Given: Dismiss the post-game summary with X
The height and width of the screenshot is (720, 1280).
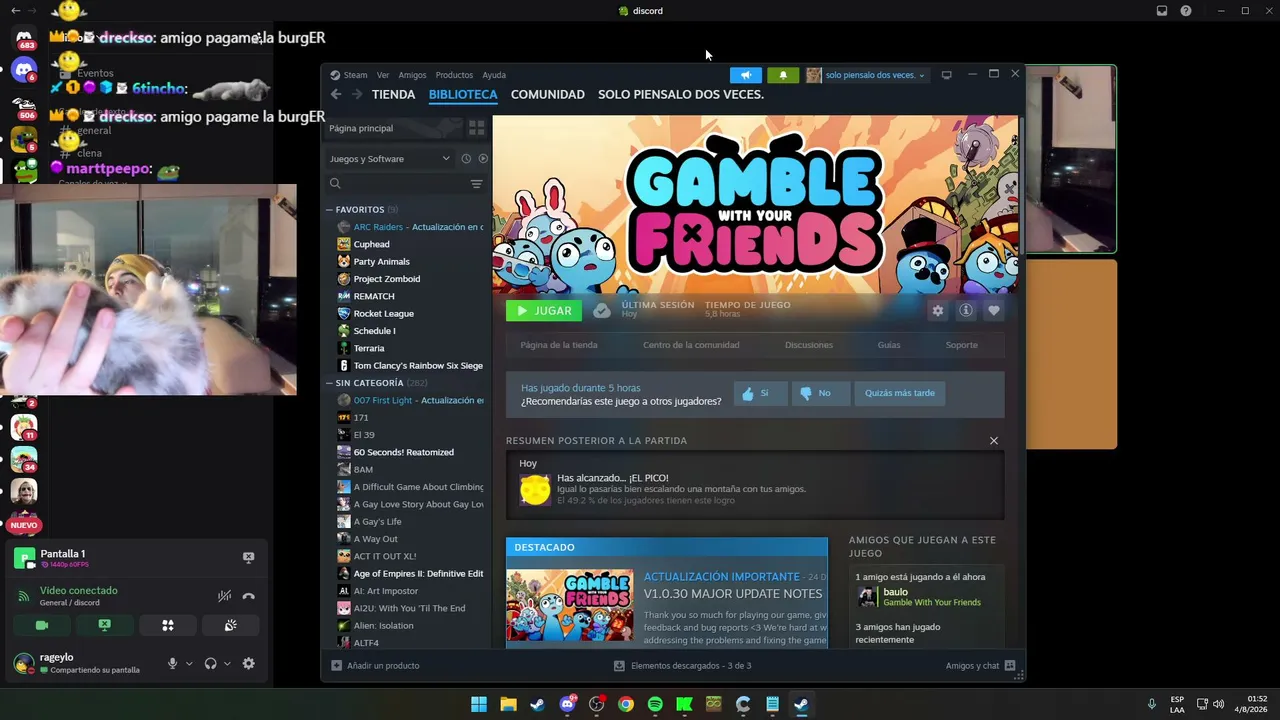Looking at the screenshot, I should click(x=994, y=441).
